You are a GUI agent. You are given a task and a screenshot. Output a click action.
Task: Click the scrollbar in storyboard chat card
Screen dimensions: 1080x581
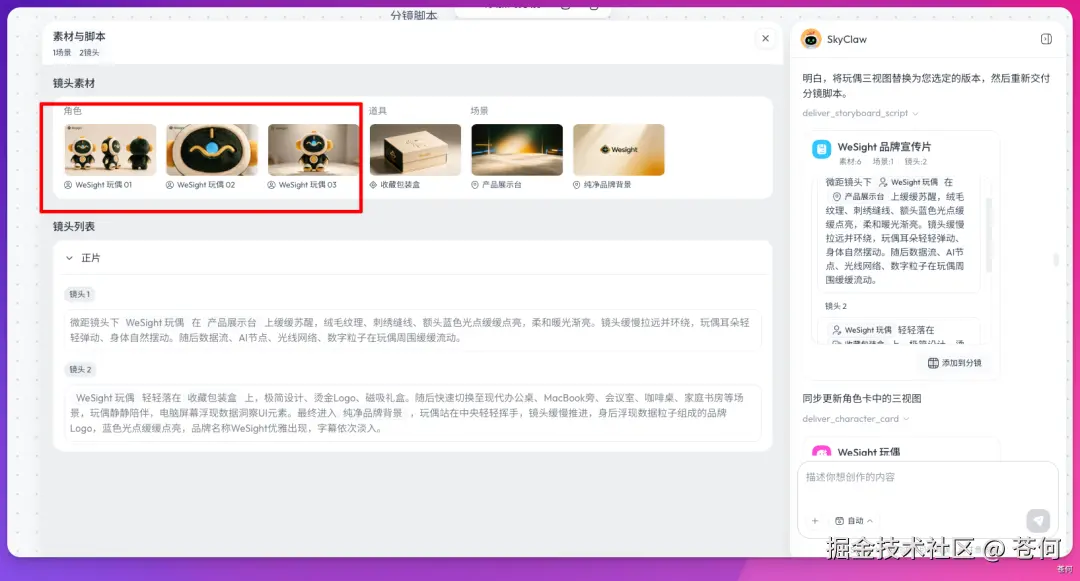(x=989, y=234)
